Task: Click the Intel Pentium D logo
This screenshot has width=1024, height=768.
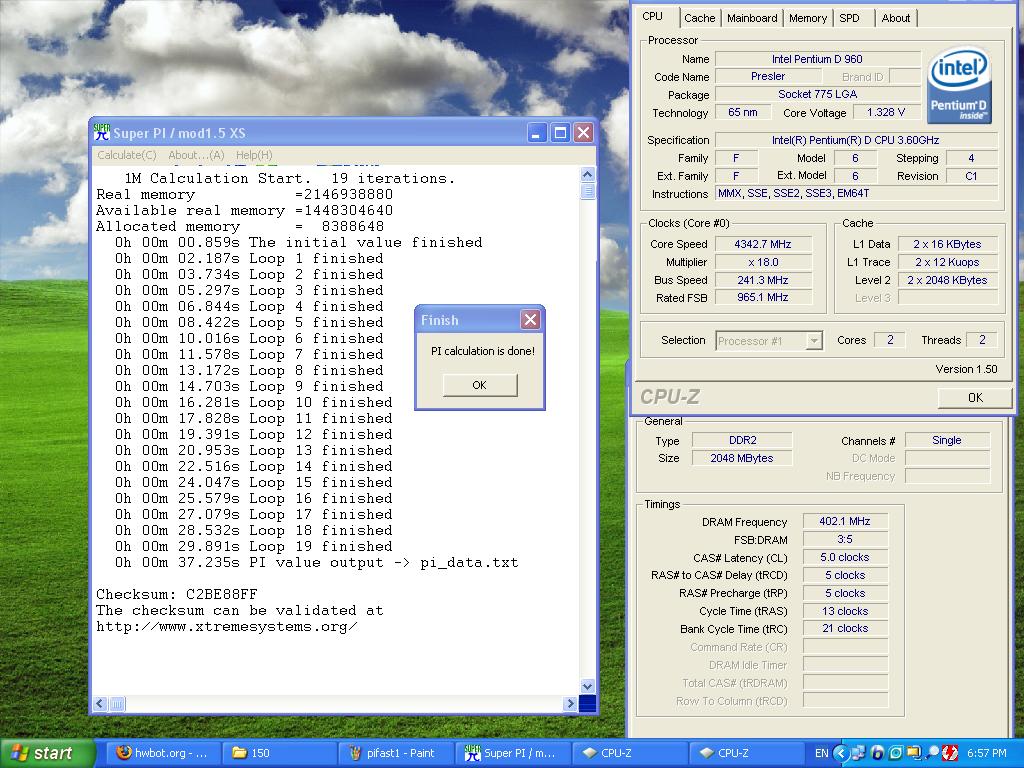Action: pos(959,85)
